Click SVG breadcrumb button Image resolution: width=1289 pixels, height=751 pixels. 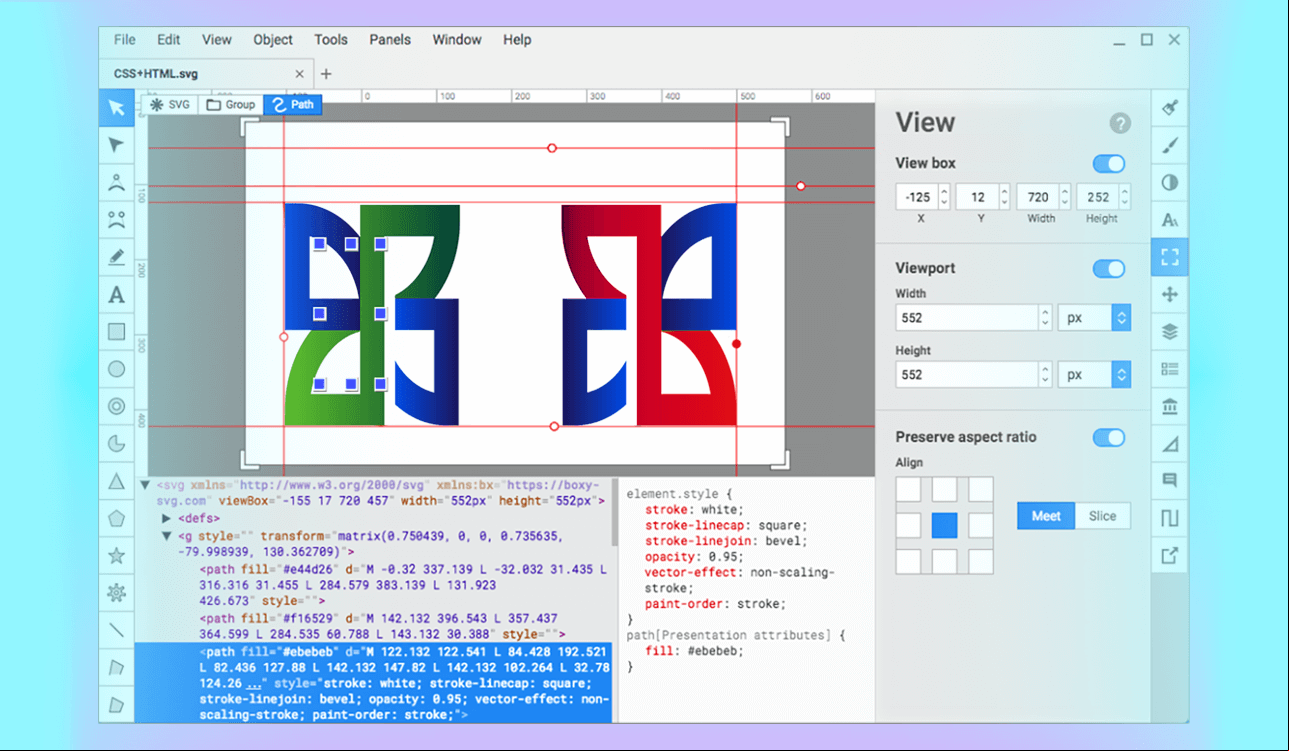(169, 104)
